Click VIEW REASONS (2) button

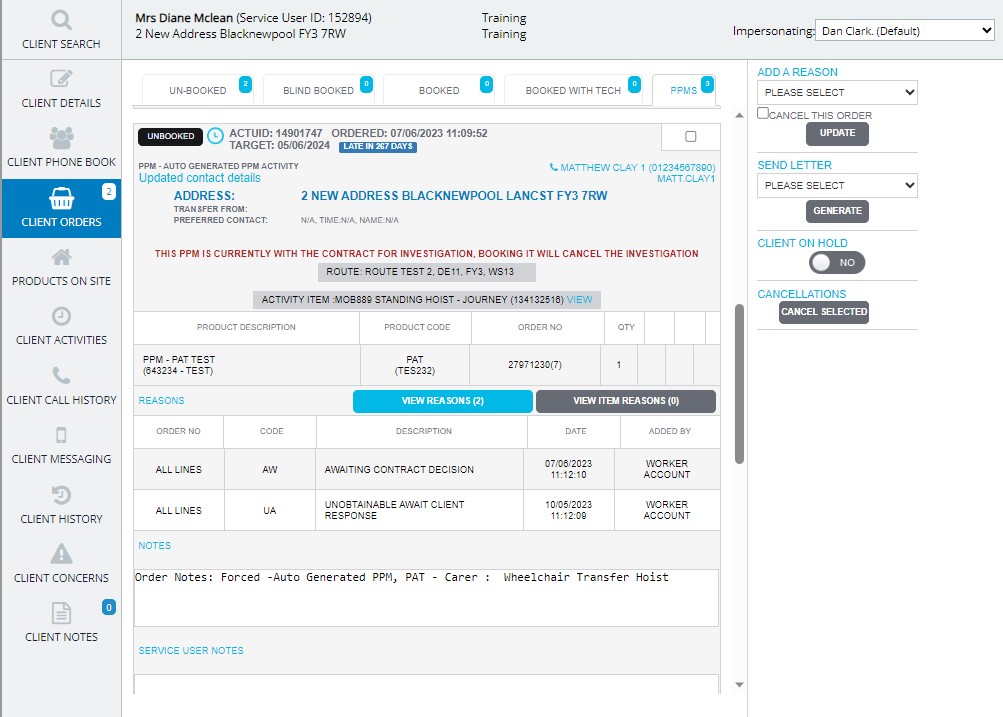[x=443, y=401]
